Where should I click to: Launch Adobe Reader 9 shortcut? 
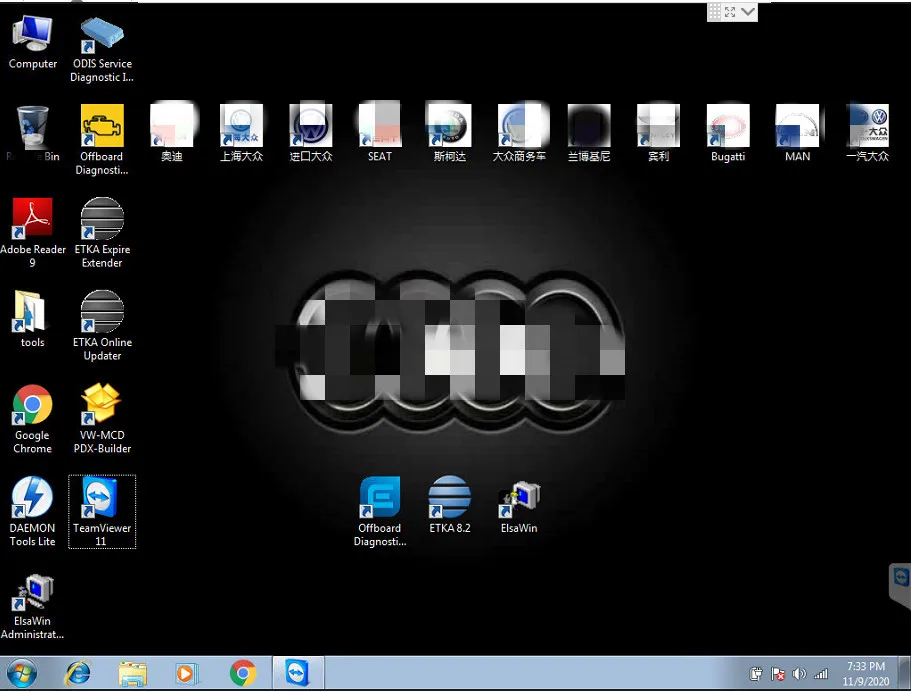pyautogui.click(x=33, y=232)
